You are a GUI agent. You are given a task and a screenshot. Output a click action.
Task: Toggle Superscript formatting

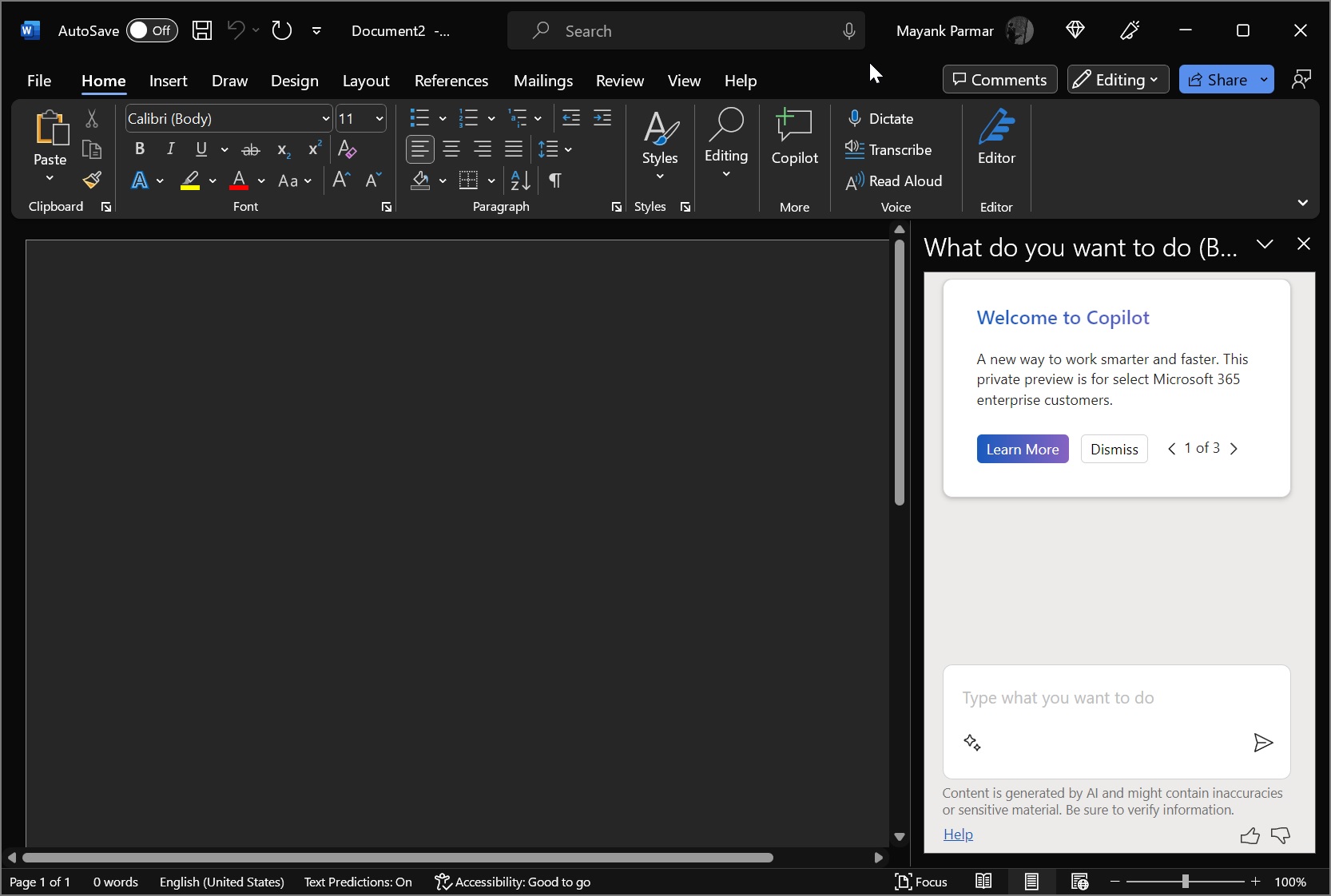(314, 149)
